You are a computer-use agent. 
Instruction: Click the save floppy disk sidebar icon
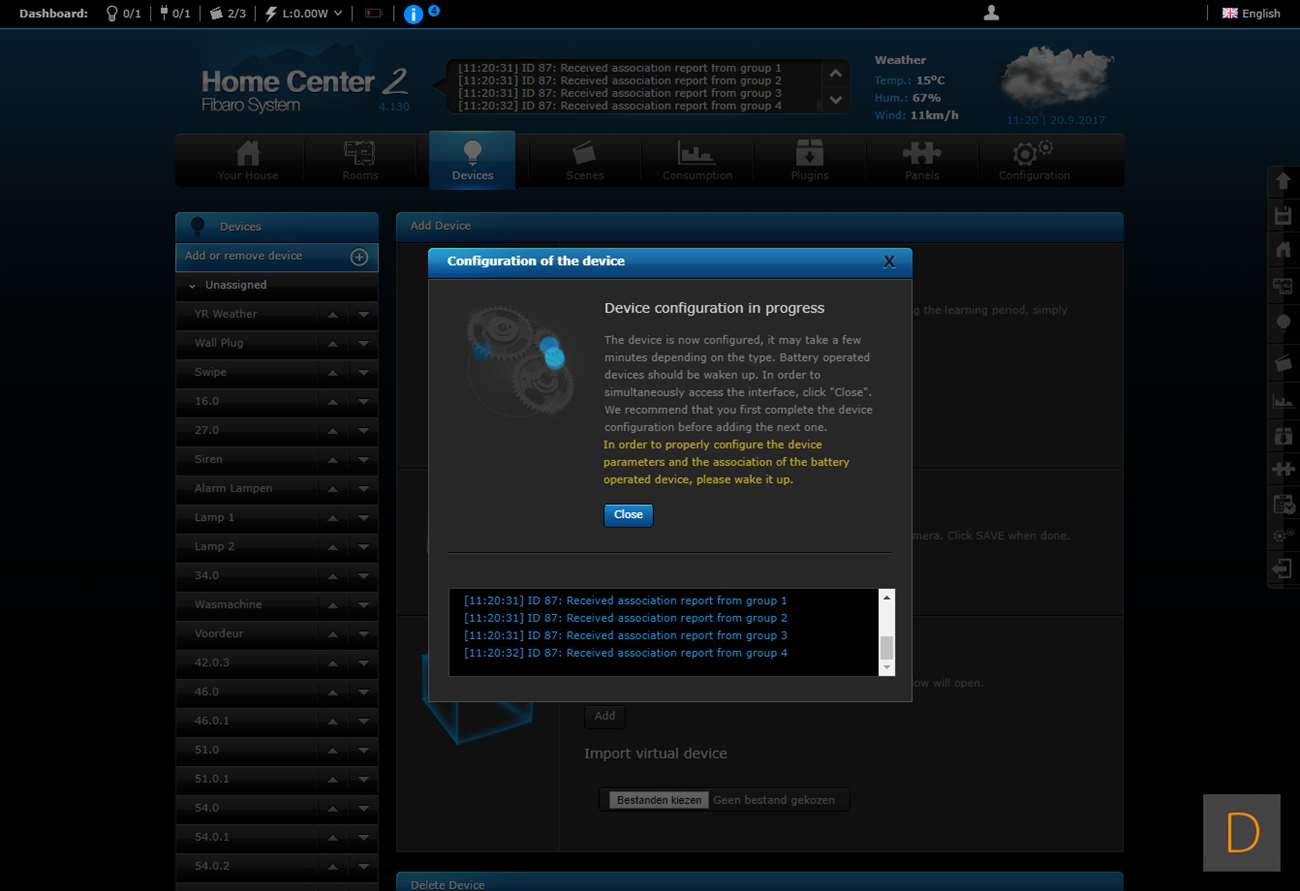point(1282,216)
